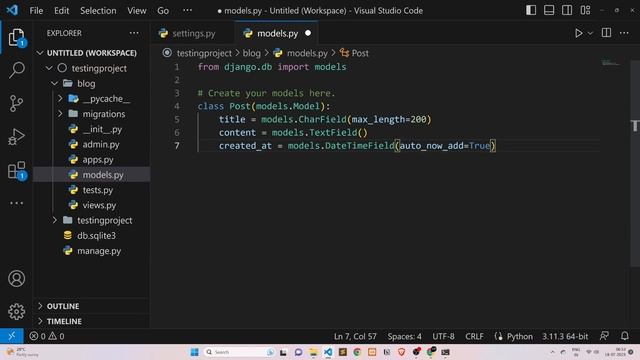The height and width of the screenshot is (360, 640).
Task: Open db.sqlite3 in the explorer
Action: coord(91,236)
